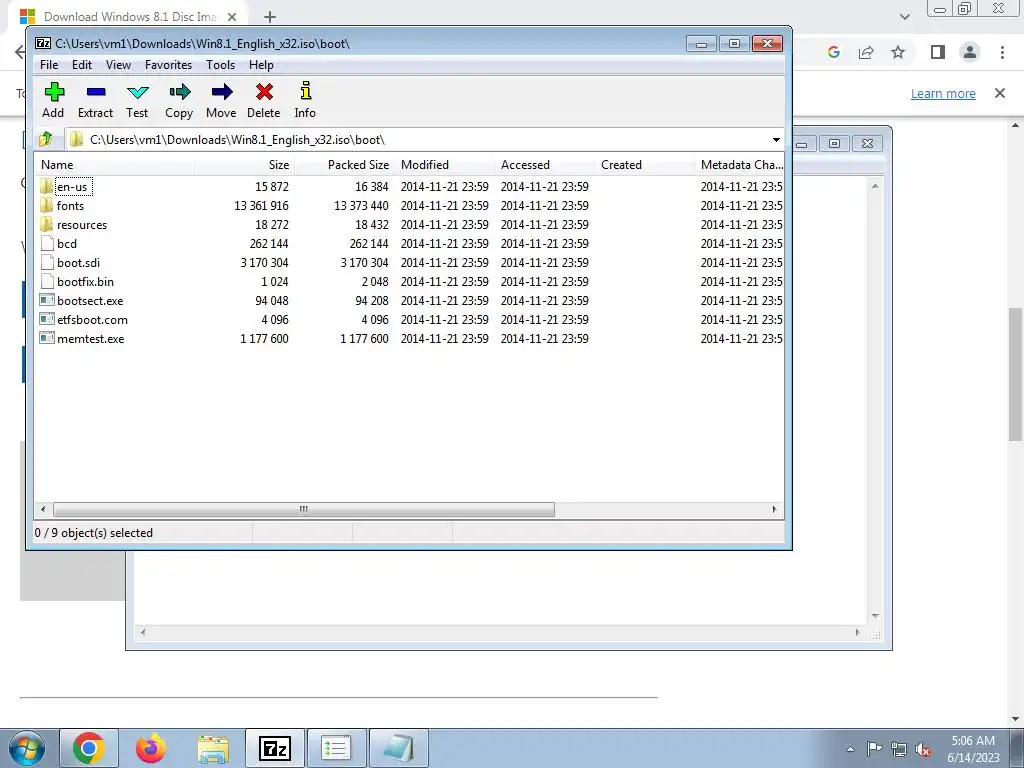Click the 1 177 600 size of memtest.exe
Screen dimensions: 1024x768
point(264,339)
